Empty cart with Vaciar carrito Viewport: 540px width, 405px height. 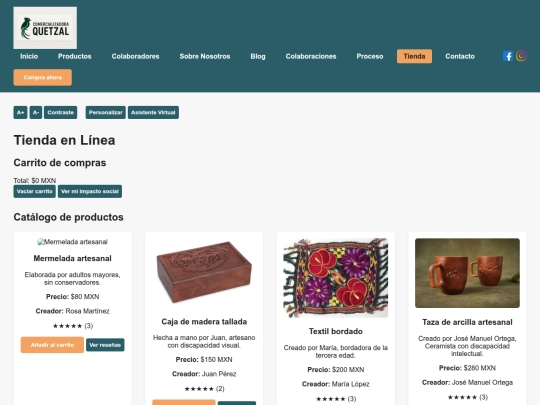(x=34, y=191)
